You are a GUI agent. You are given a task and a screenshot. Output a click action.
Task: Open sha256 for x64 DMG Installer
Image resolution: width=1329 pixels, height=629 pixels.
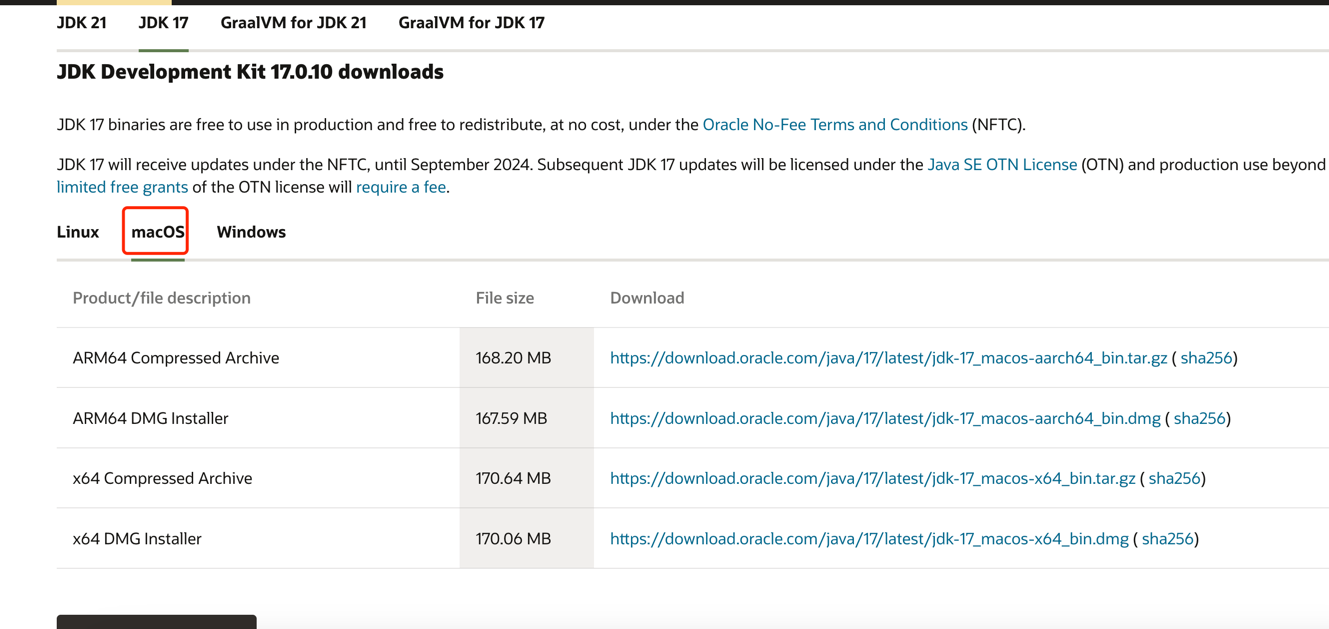pyautogui.click(x=1167, y=538)
